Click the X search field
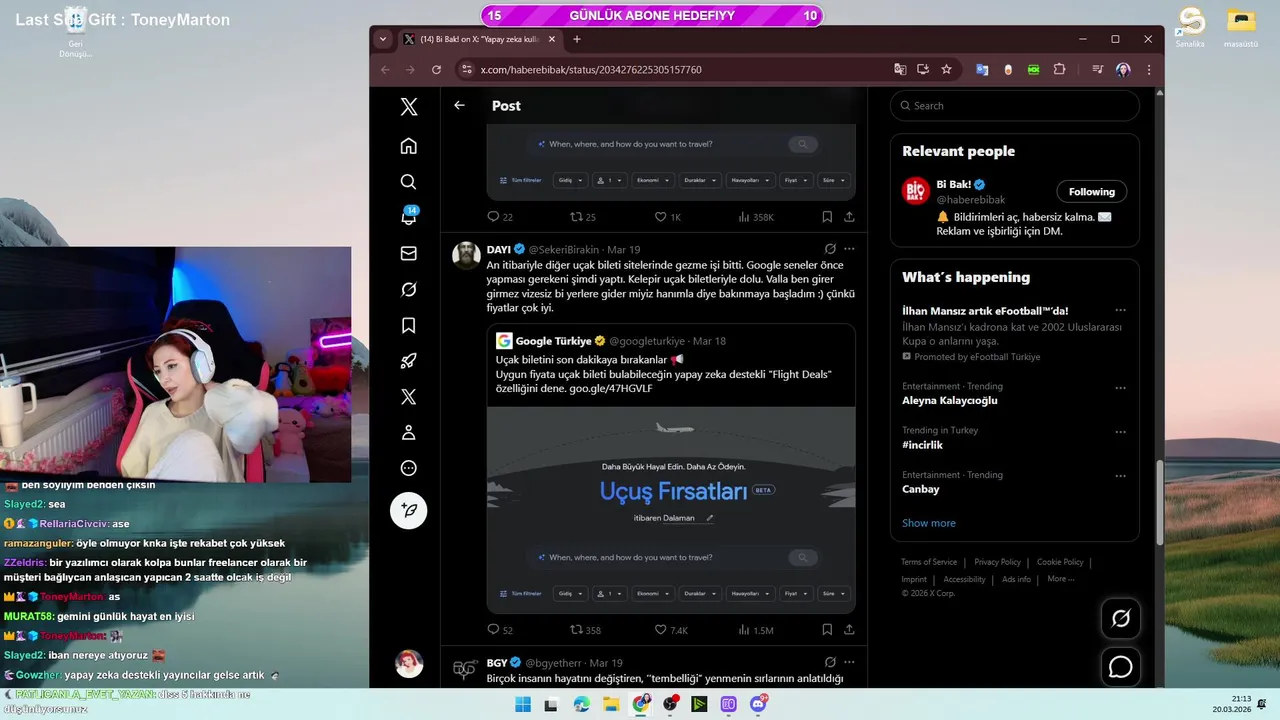This screenshot has width=1280, height=720. coord(1014,106)
